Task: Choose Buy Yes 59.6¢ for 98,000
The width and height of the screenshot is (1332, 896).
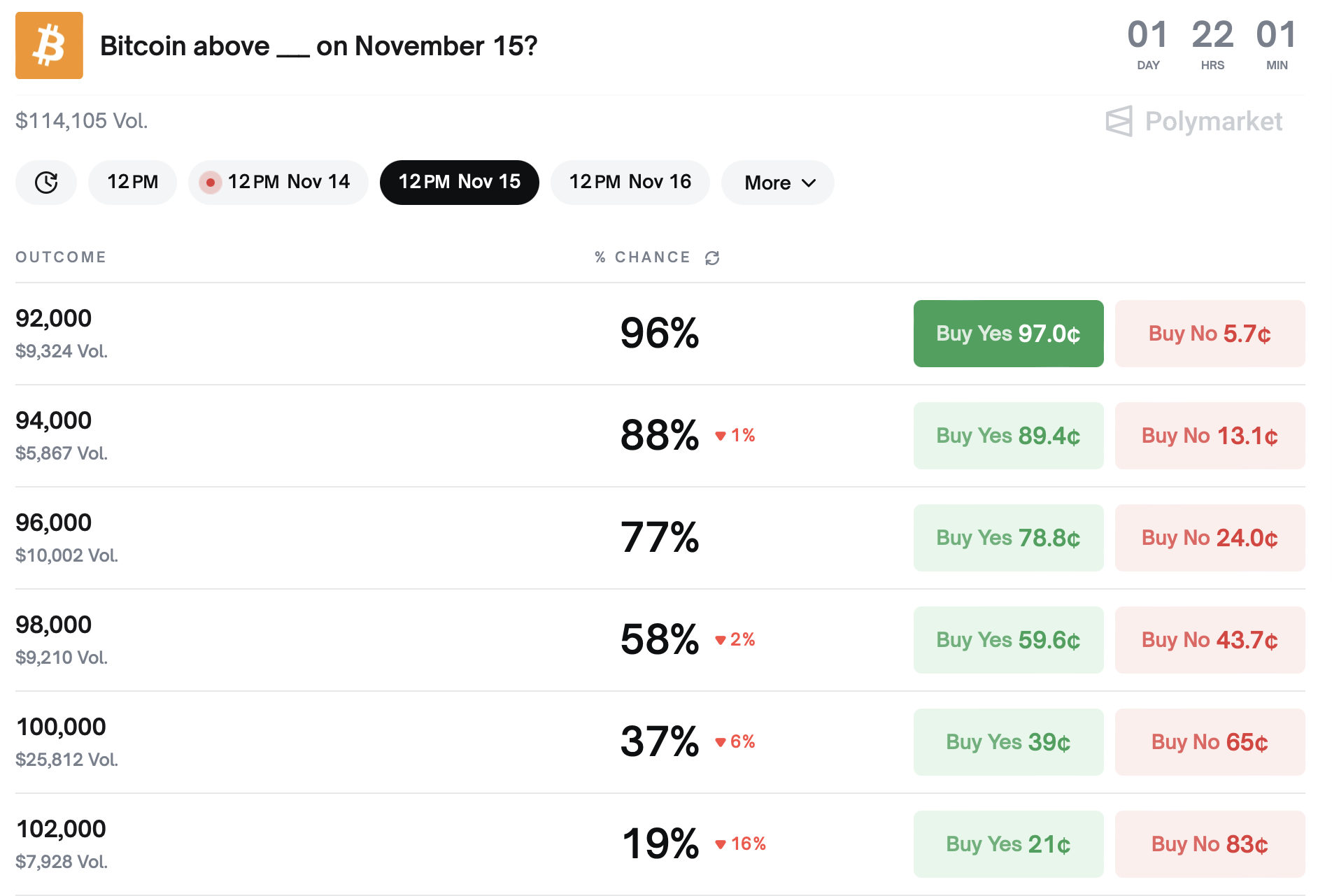Action: (1008, 640)
